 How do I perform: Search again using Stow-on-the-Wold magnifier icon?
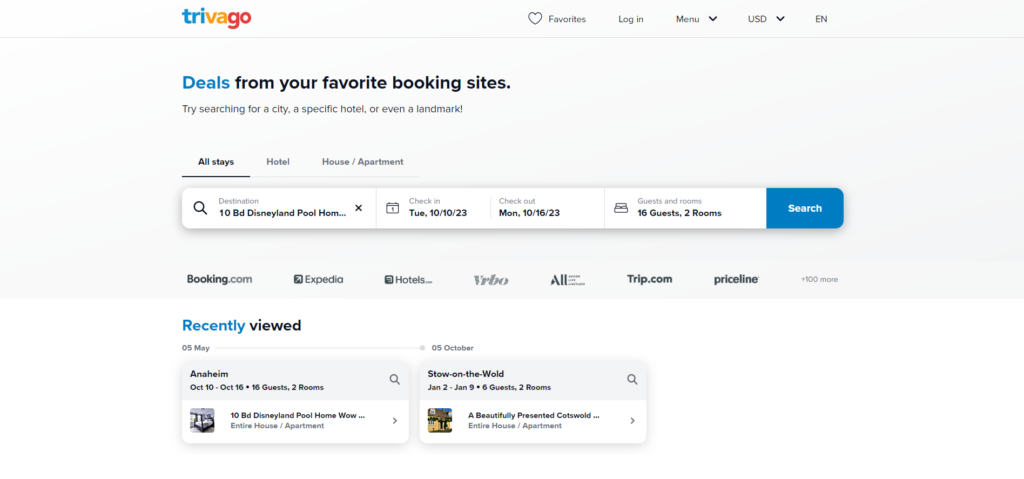(632, 379)
